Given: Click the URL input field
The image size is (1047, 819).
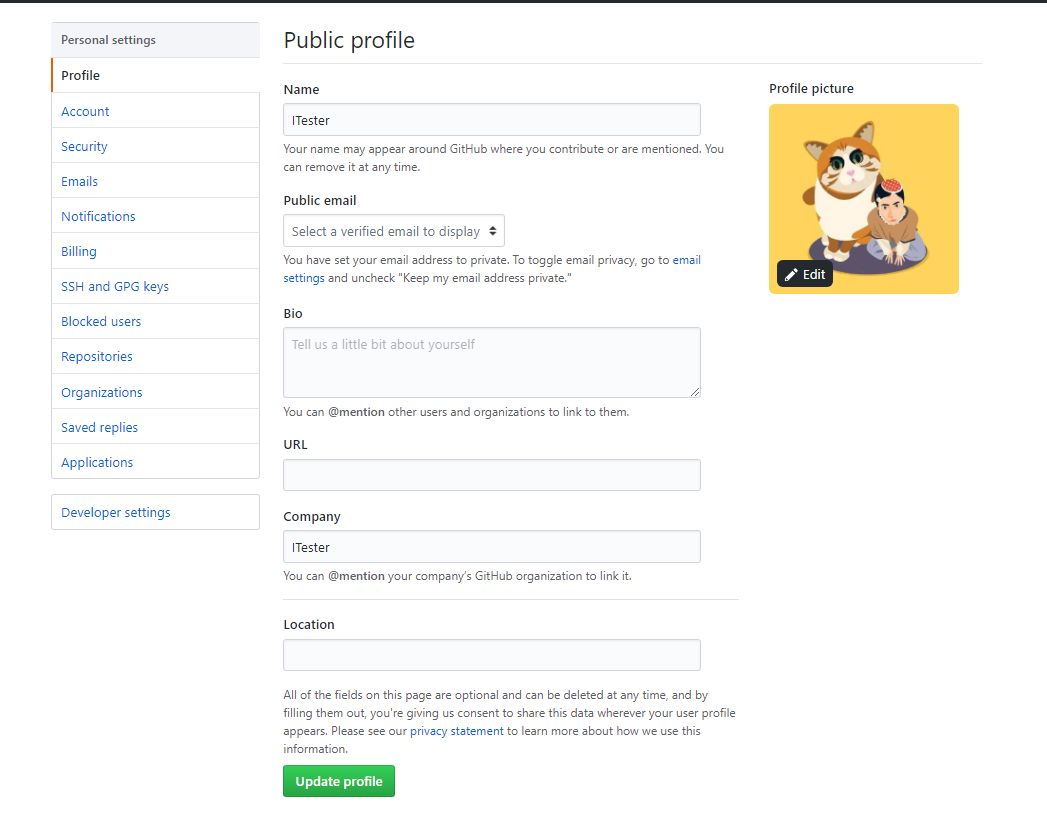Looking at the screenshot, I should pyautogui.click(x=491, y=475).
